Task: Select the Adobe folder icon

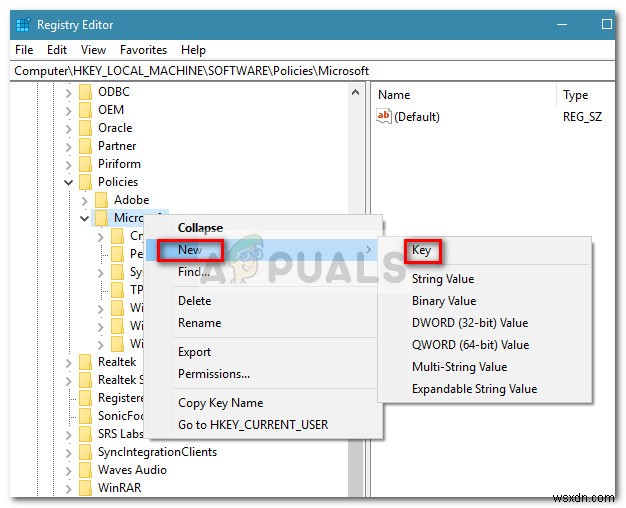Action: point(101,200)
